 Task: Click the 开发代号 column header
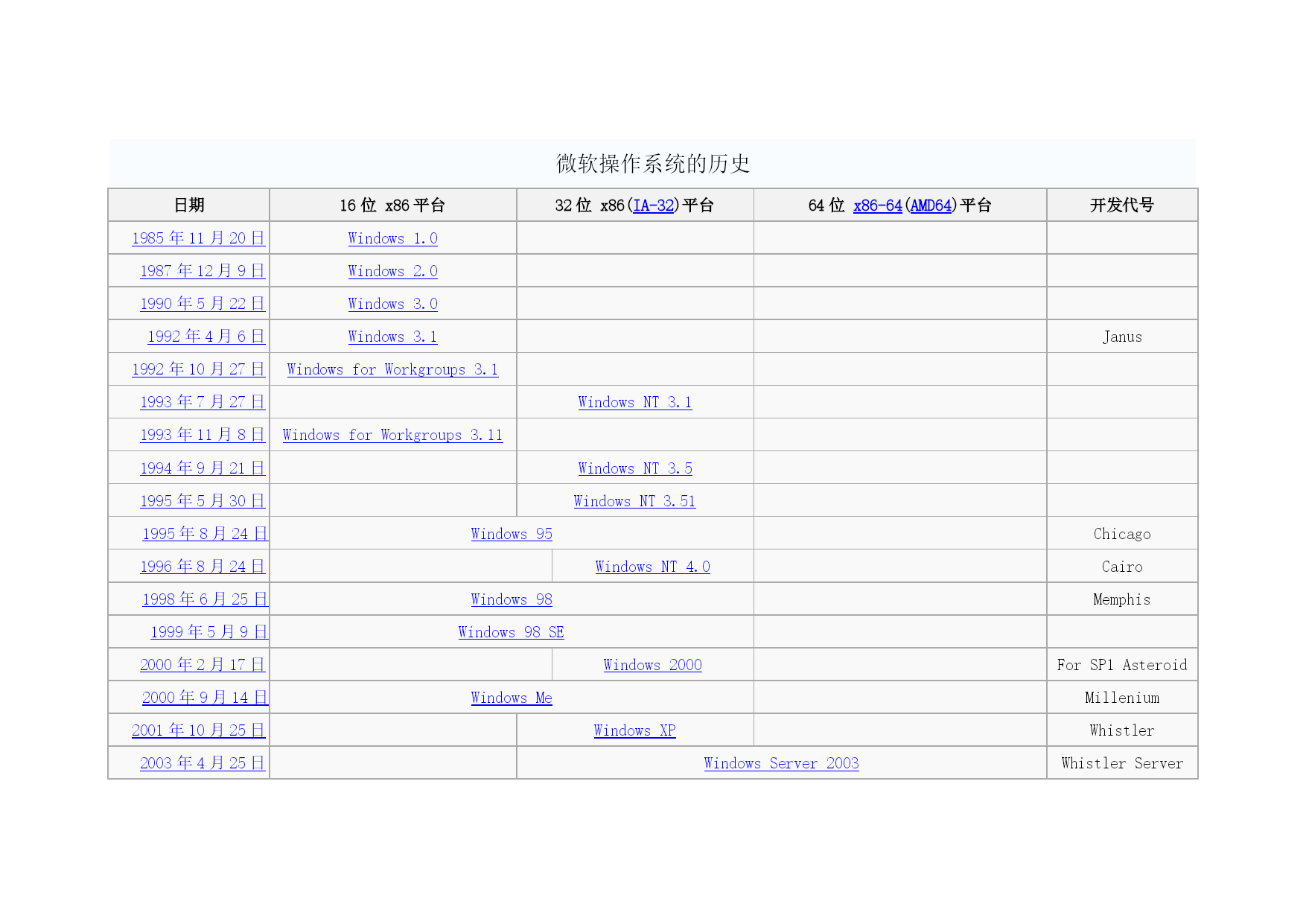pos(1122,205)
